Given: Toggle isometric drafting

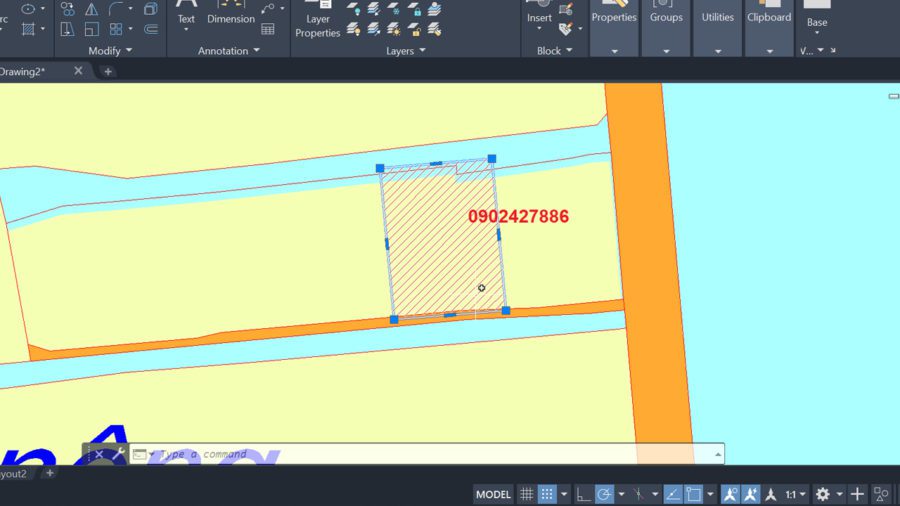Looking at the screenshot, I should tap(638, 494).
